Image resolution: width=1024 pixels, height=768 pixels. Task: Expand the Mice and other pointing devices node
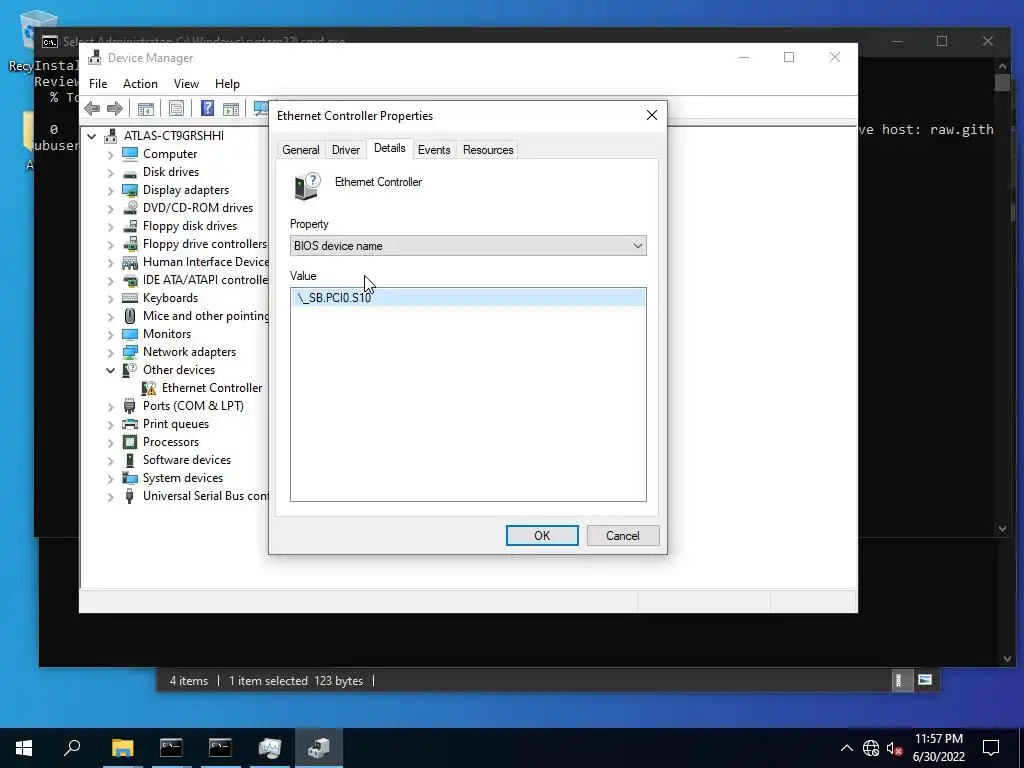110,317
